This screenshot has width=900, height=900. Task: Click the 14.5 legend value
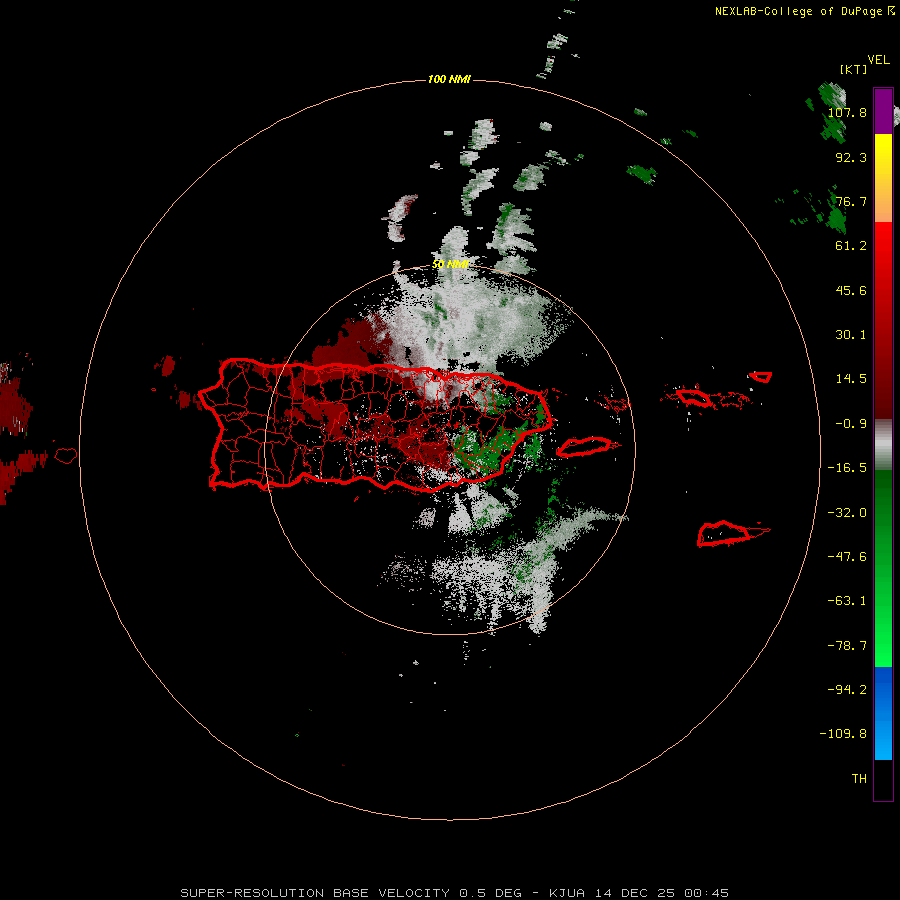pyautogui.click(x=851, y=379)
